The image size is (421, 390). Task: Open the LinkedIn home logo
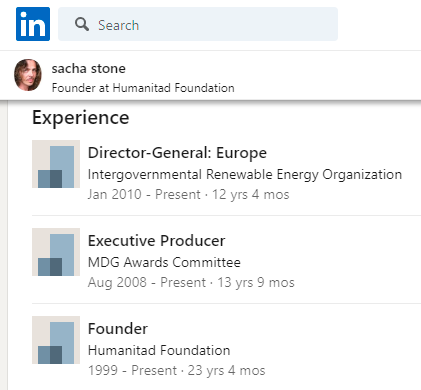tap(33, 24)
